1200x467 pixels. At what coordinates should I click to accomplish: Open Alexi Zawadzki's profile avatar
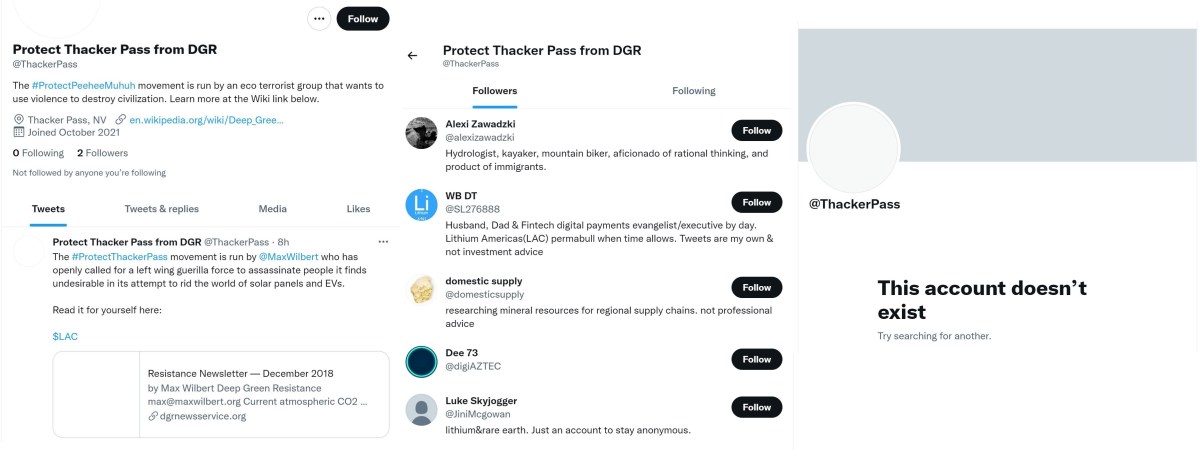point(422,132)
